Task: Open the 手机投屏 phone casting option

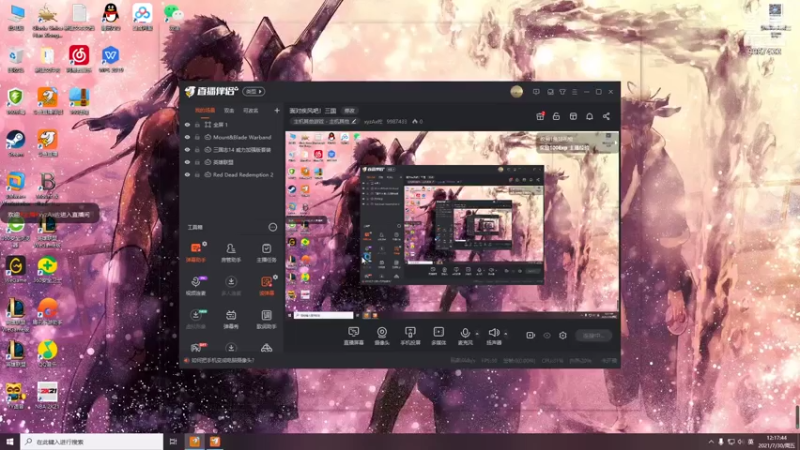Action: click(410, 336)
